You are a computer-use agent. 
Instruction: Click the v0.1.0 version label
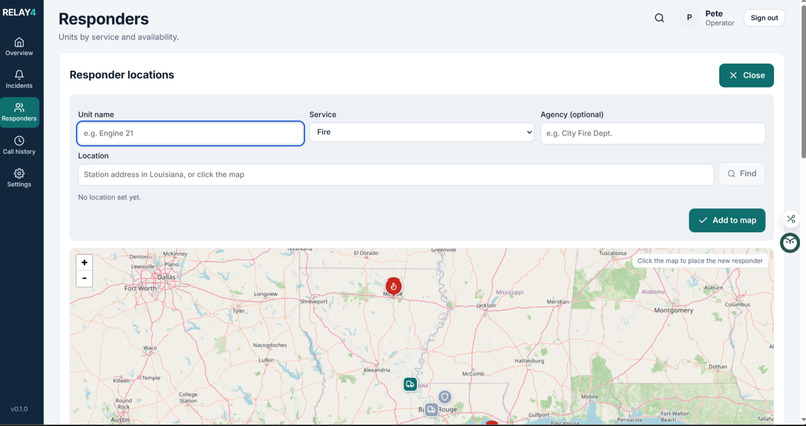19,410
